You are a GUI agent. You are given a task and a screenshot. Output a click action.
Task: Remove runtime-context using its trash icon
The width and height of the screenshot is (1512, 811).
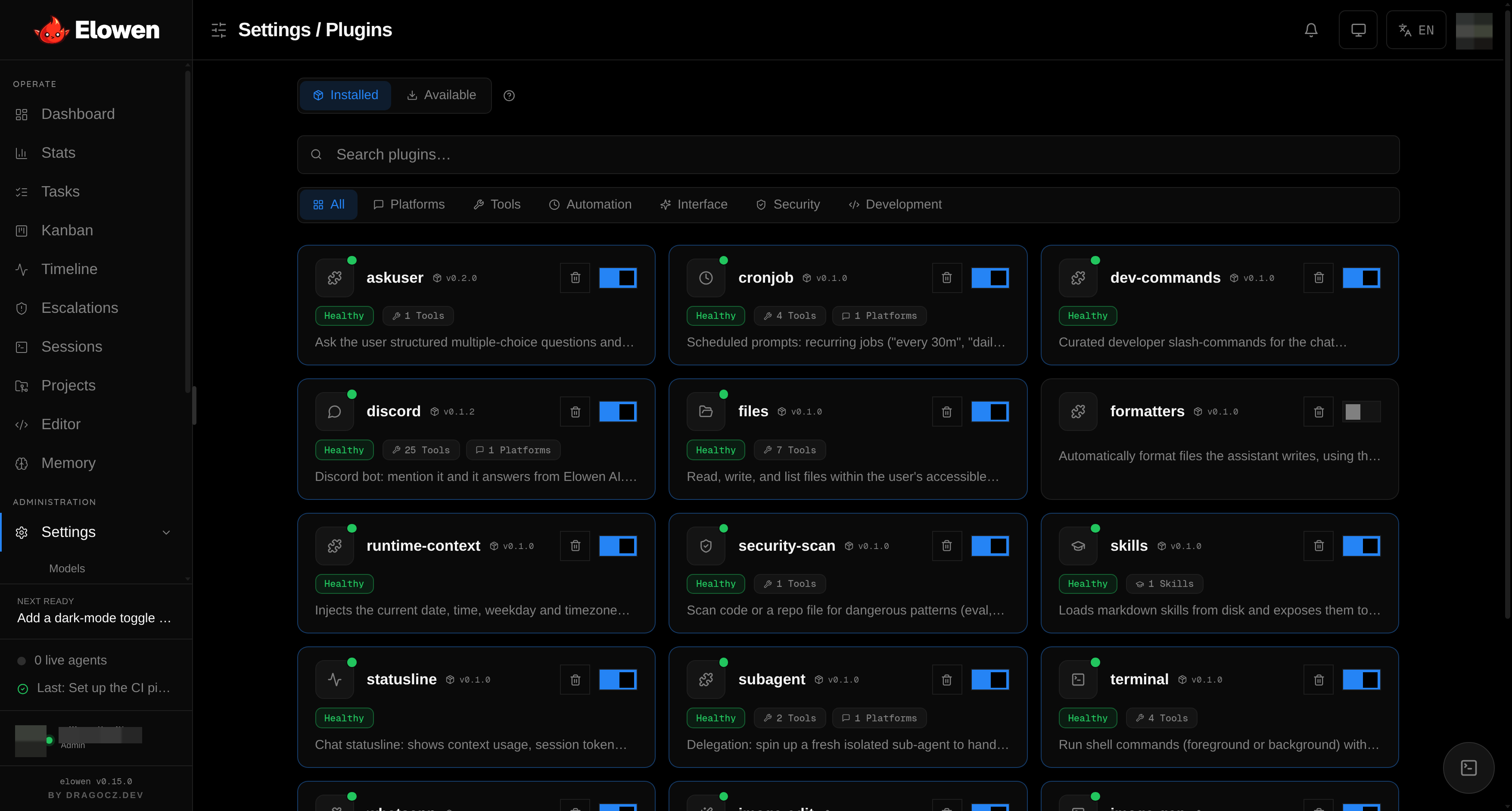coord(575,546)
